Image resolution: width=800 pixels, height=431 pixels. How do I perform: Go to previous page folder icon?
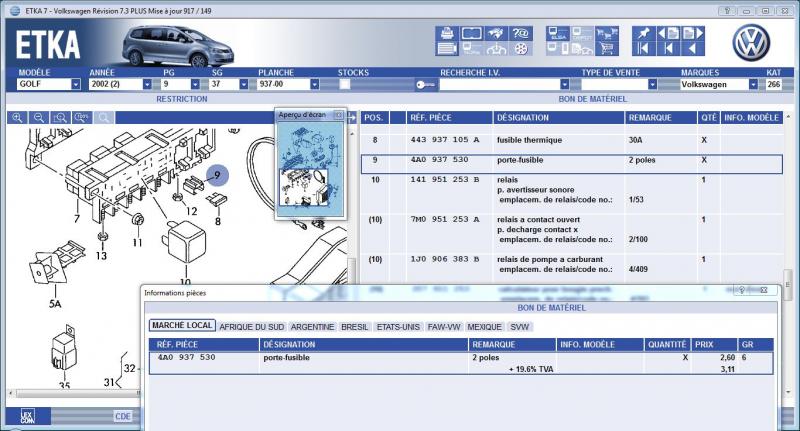668,34
